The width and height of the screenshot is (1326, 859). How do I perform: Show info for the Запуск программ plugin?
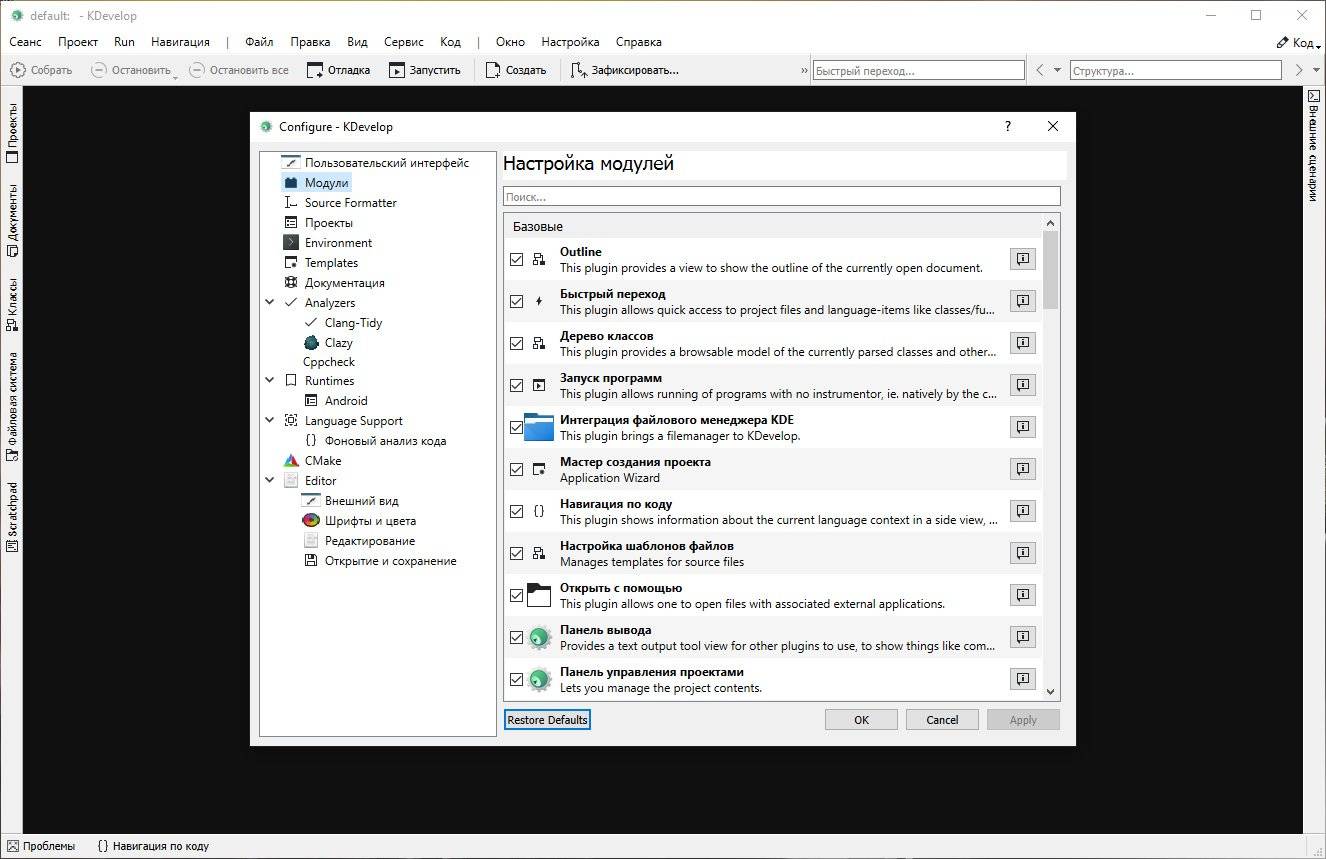tap(1023, 385)
